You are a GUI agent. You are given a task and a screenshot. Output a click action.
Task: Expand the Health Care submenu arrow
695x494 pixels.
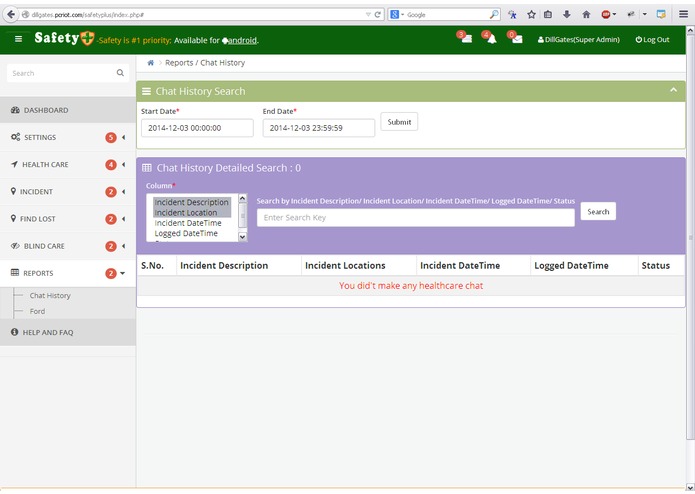click(x=124, y=164)
